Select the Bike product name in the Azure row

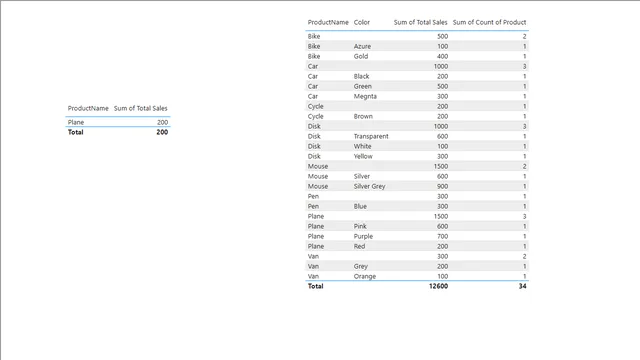[x=314, y=46]
